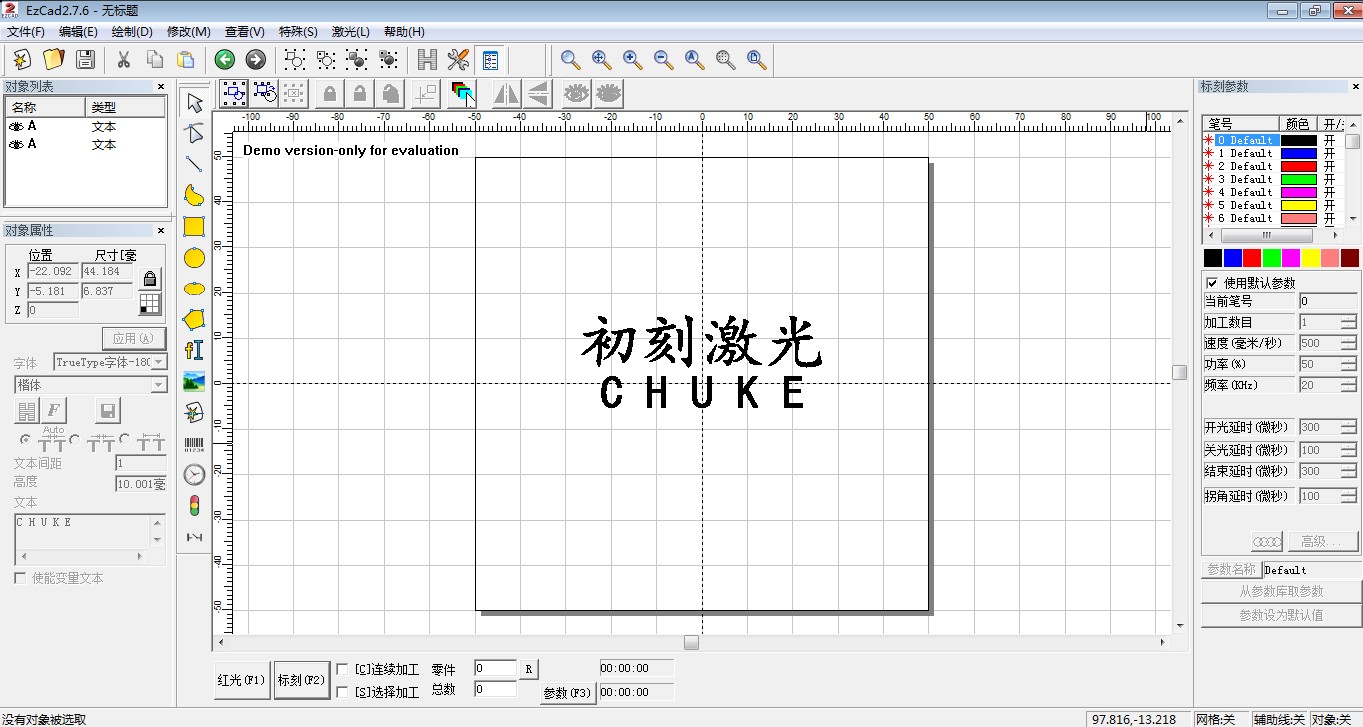The image size is (1363, 727).
Task: Select the image insert tool
Action: (x=194, y=381)
